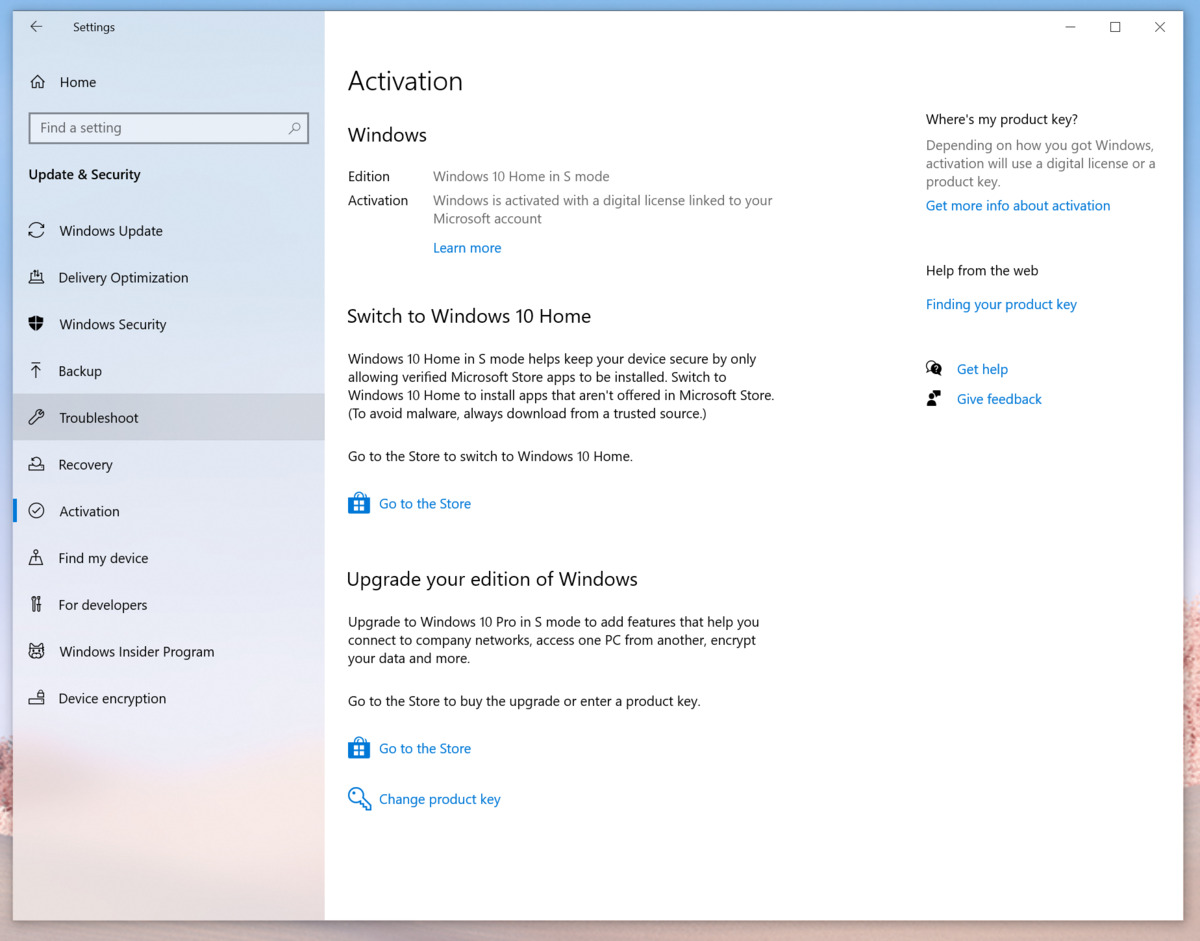Image resolution: width=1200 pixels, height=941 pixels.
Task: Click the Windows Security shield icon
Action: pos(37,324)
